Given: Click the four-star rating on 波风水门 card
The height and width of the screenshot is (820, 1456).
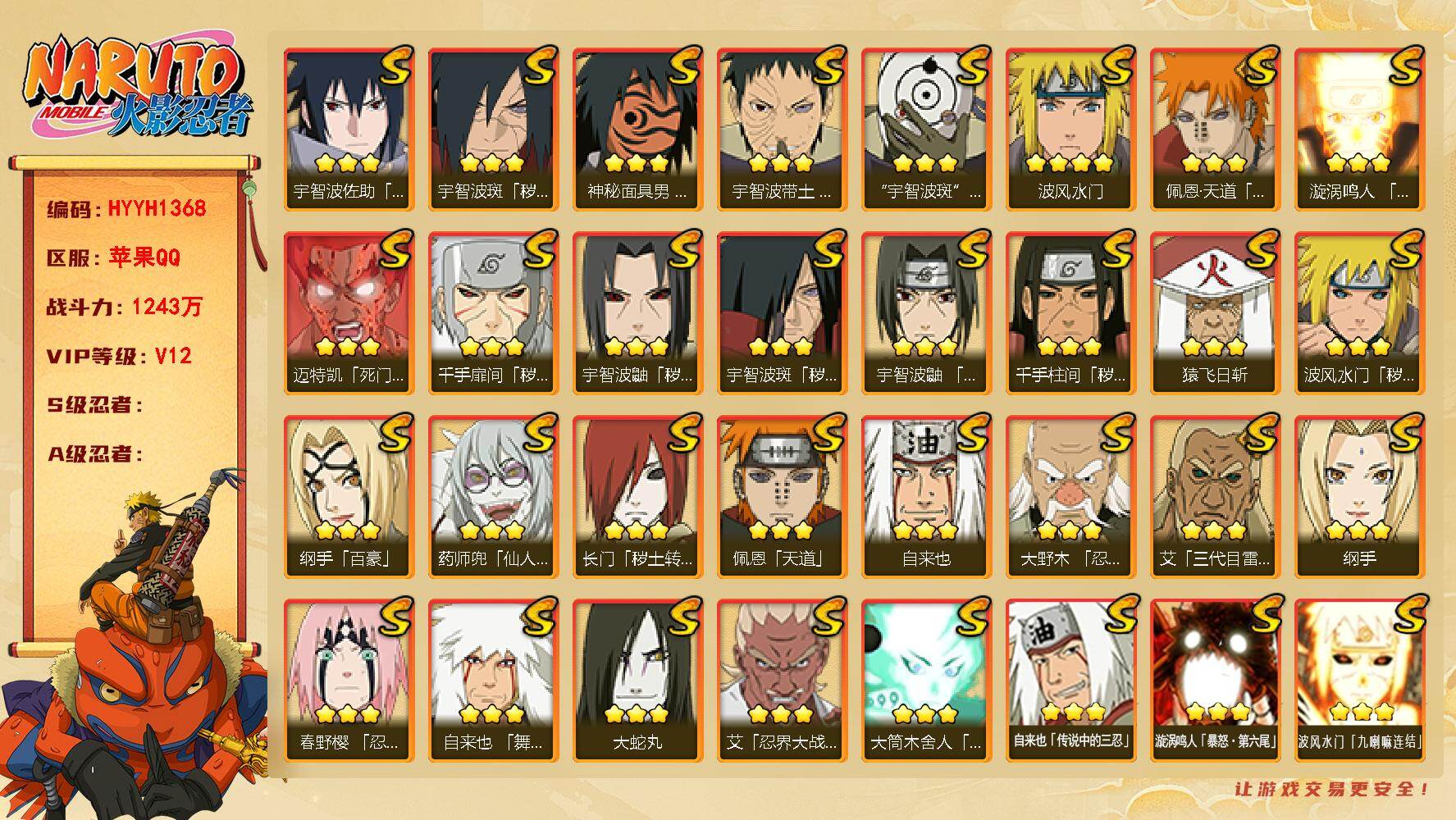Looking at the screenshot, I should pos(1070,162).
